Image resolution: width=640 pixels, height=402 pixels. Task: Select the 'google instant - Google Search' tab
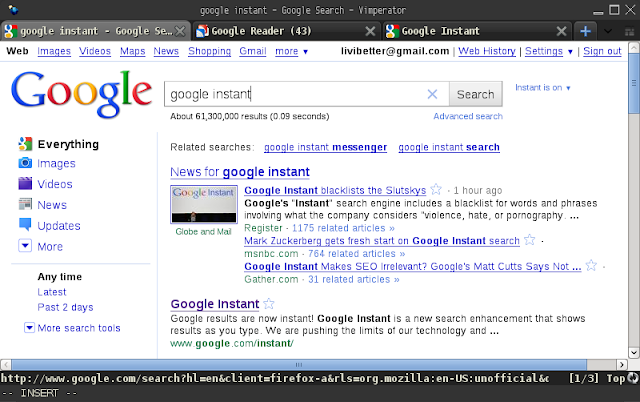(x=95, y=31)
